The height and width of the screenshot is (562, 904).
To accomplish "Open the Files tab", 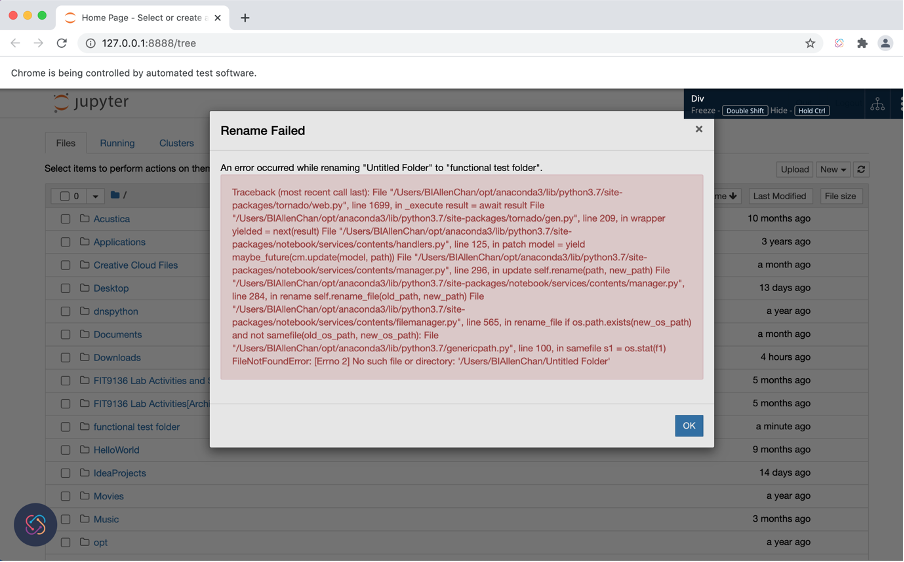I will (x=66, y=143).
